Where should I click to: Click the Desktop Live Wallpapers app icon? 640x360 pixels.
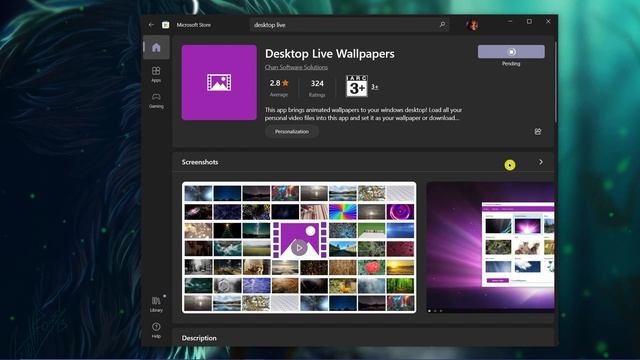[219, 82]
